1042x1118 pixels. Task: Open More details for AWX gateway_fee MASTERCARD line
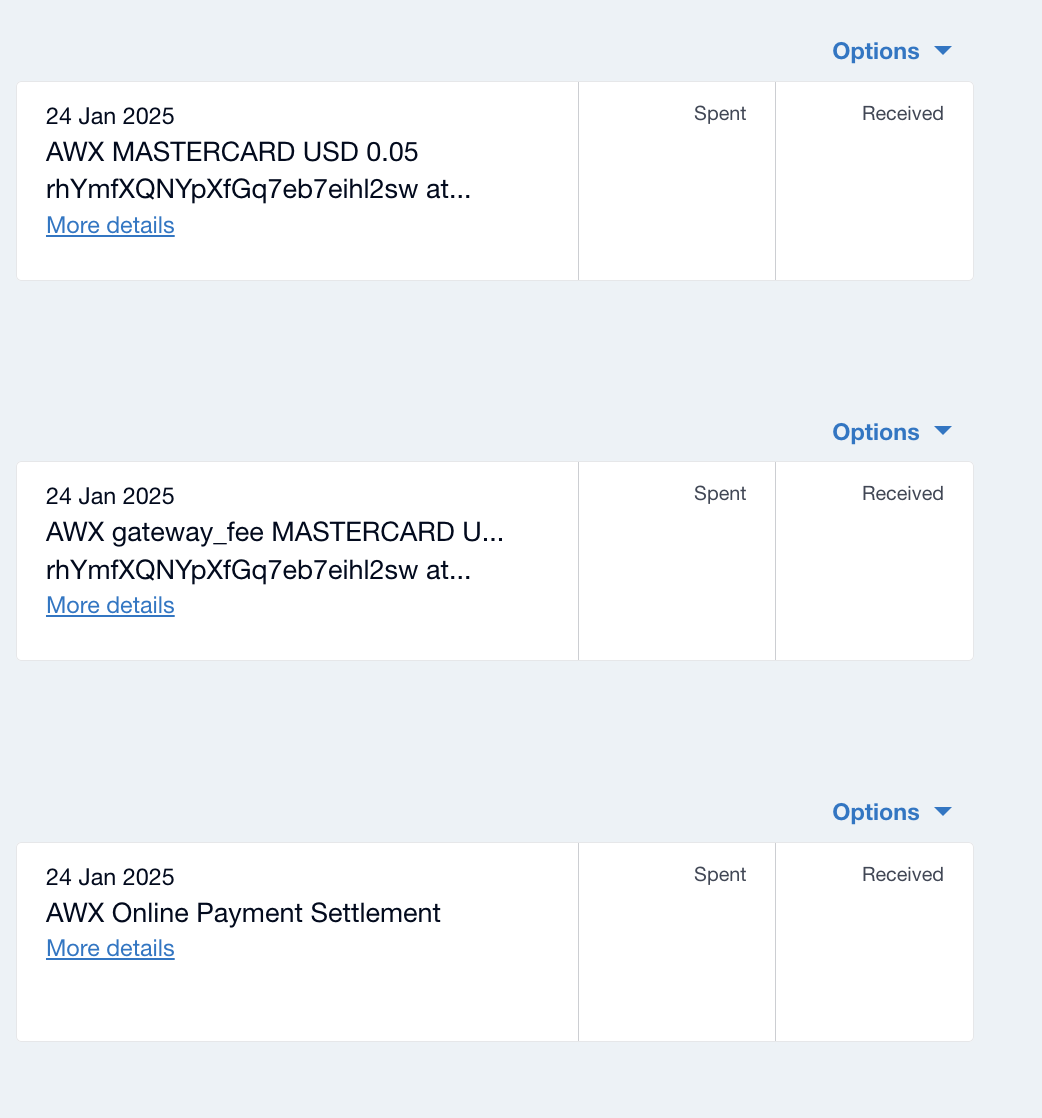point(110,605)
